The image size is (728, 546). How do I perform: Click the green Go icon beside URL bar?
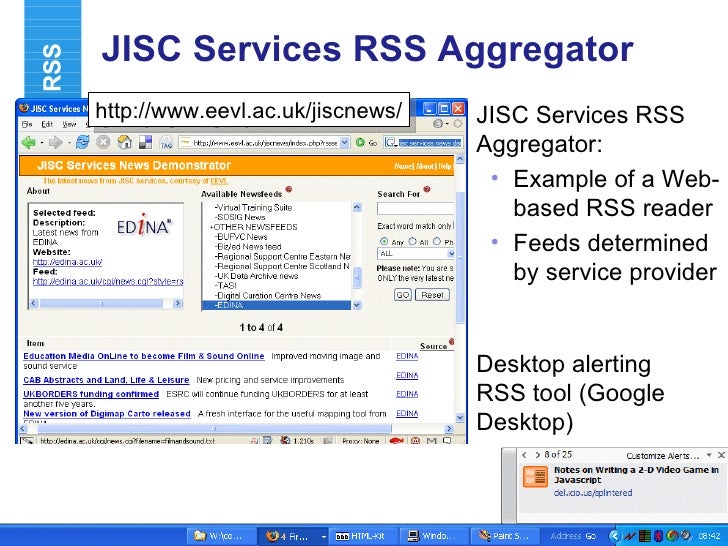tap(360, 143)
